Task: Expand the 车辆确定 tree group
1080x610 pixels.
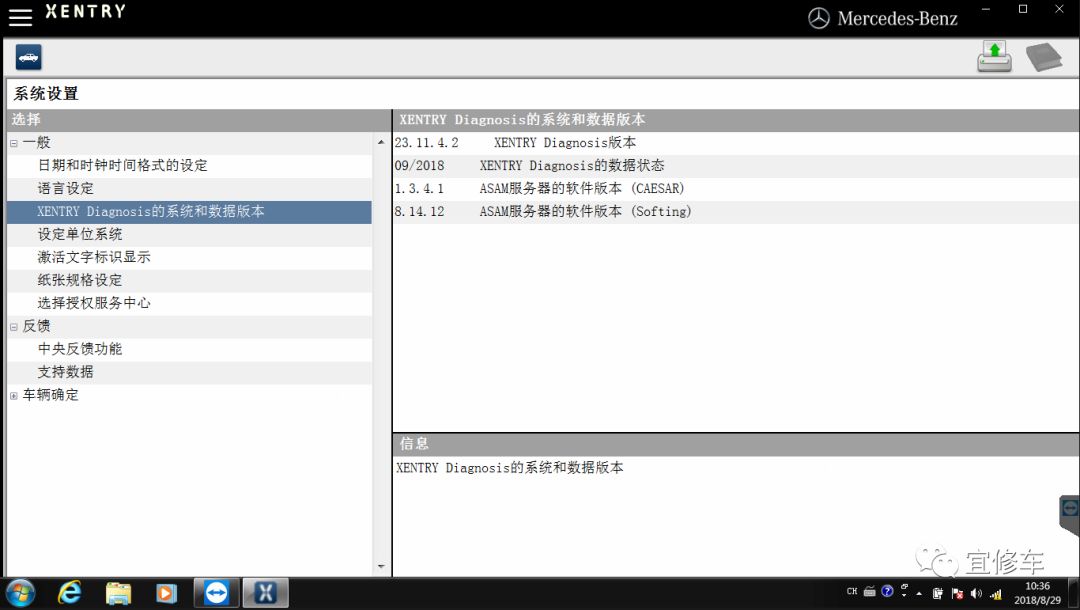Action: 14,396
